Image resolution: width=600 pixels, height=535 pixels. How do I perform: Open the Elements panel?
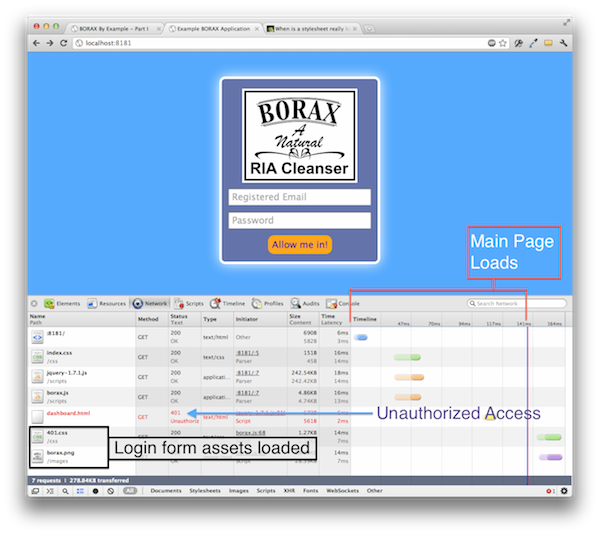pyautogui.click(x=62, y=303)
